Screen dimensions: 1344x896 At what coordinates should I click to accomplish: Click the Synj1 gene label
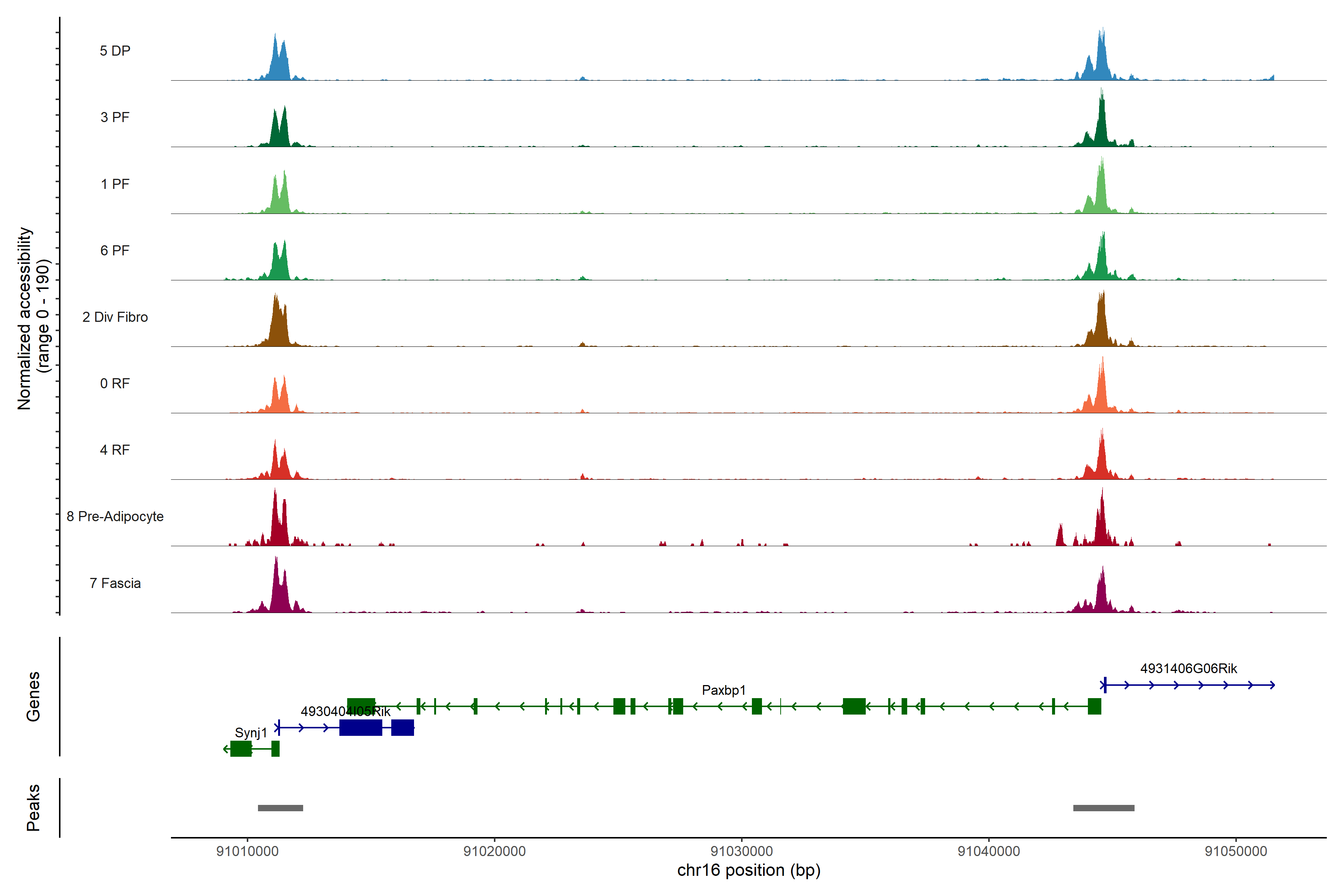coord(251,732)
